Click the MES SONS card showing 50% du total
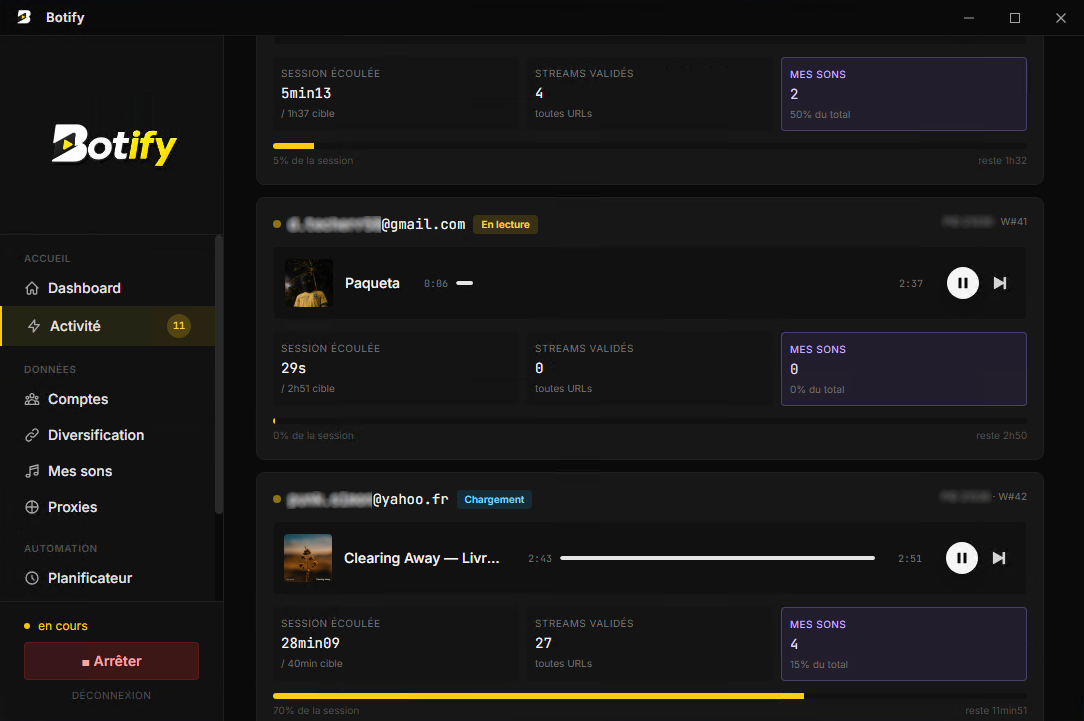The height and width of the screenshot is (721, 1084). coord(904,94)
